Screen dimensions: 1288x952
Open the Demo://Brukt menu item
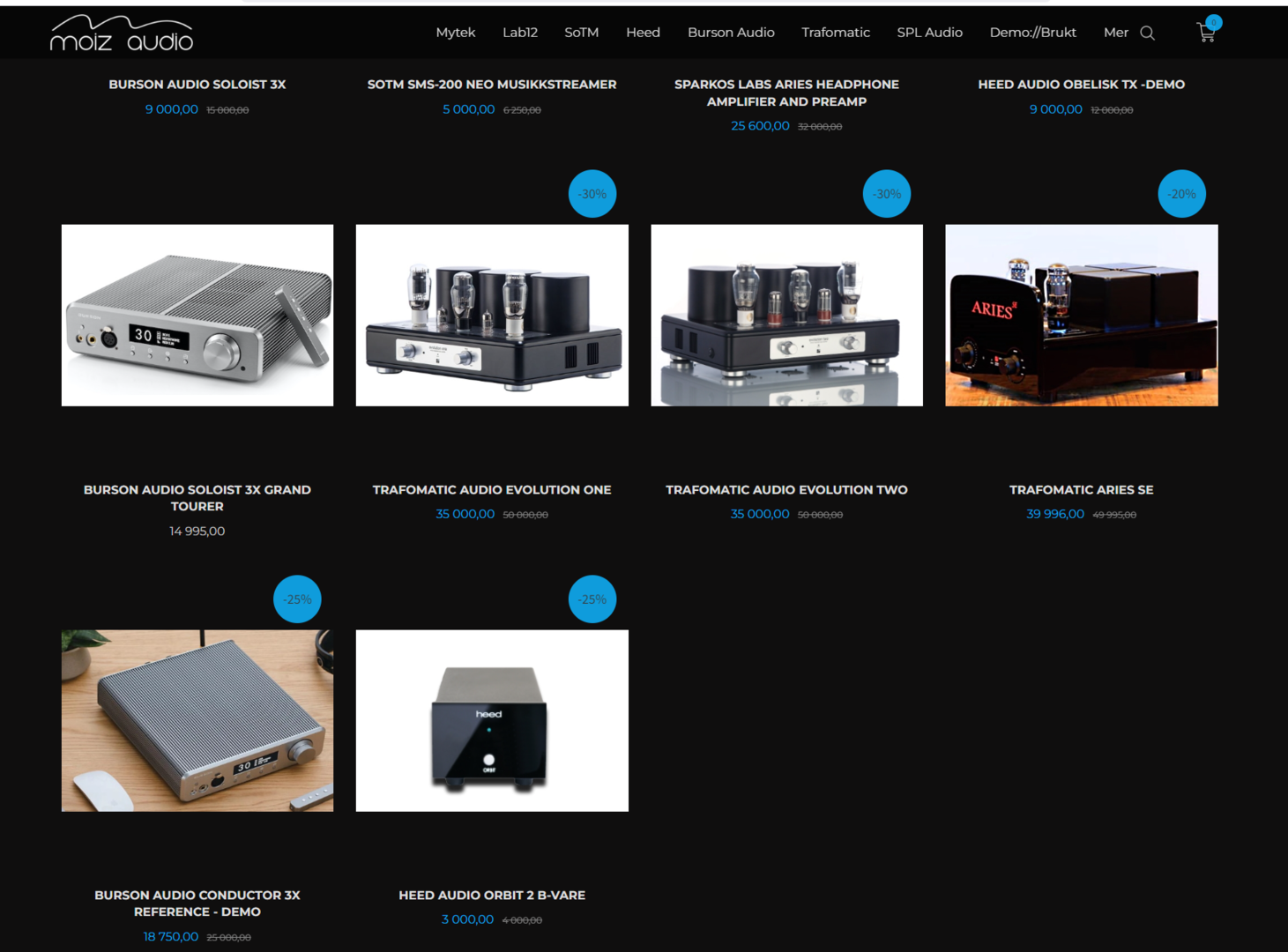tap(1033, 33)
